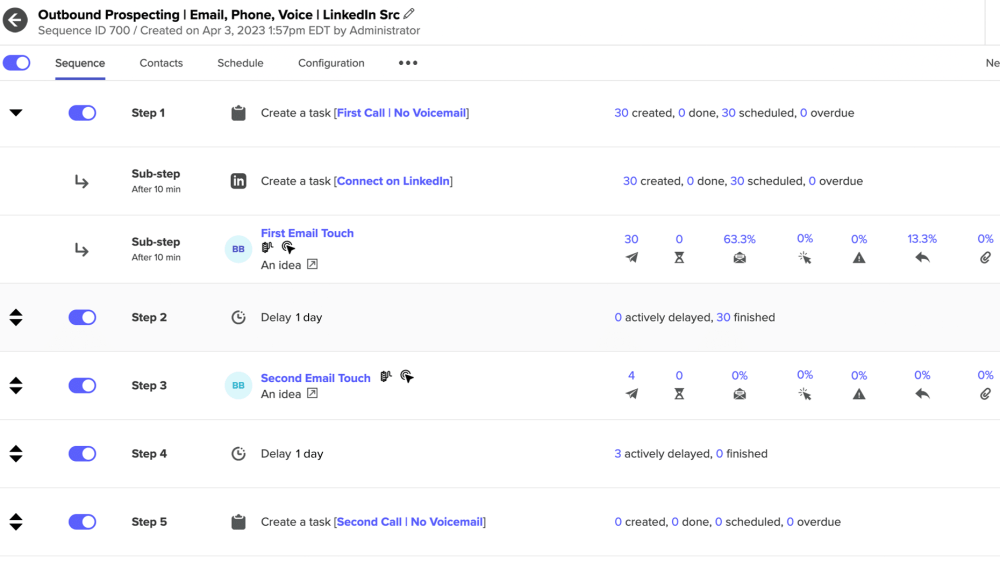The image size is (1000, 562).
Task: Collapse Step 1 using the triangle arrow
Action: click(16, 113)
